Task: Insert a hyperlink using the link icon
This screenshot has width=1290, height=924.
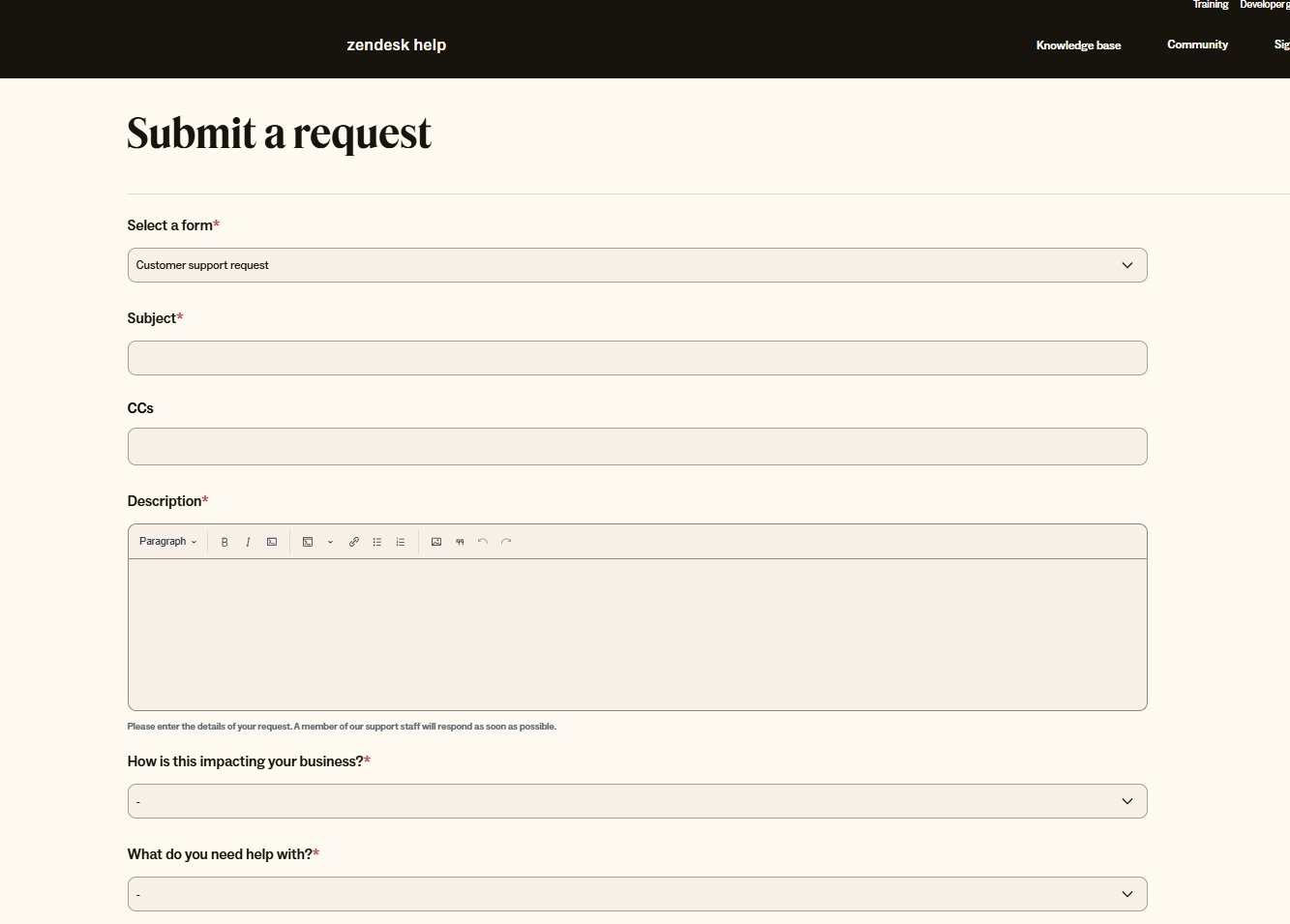Action: tap(353, 541)
